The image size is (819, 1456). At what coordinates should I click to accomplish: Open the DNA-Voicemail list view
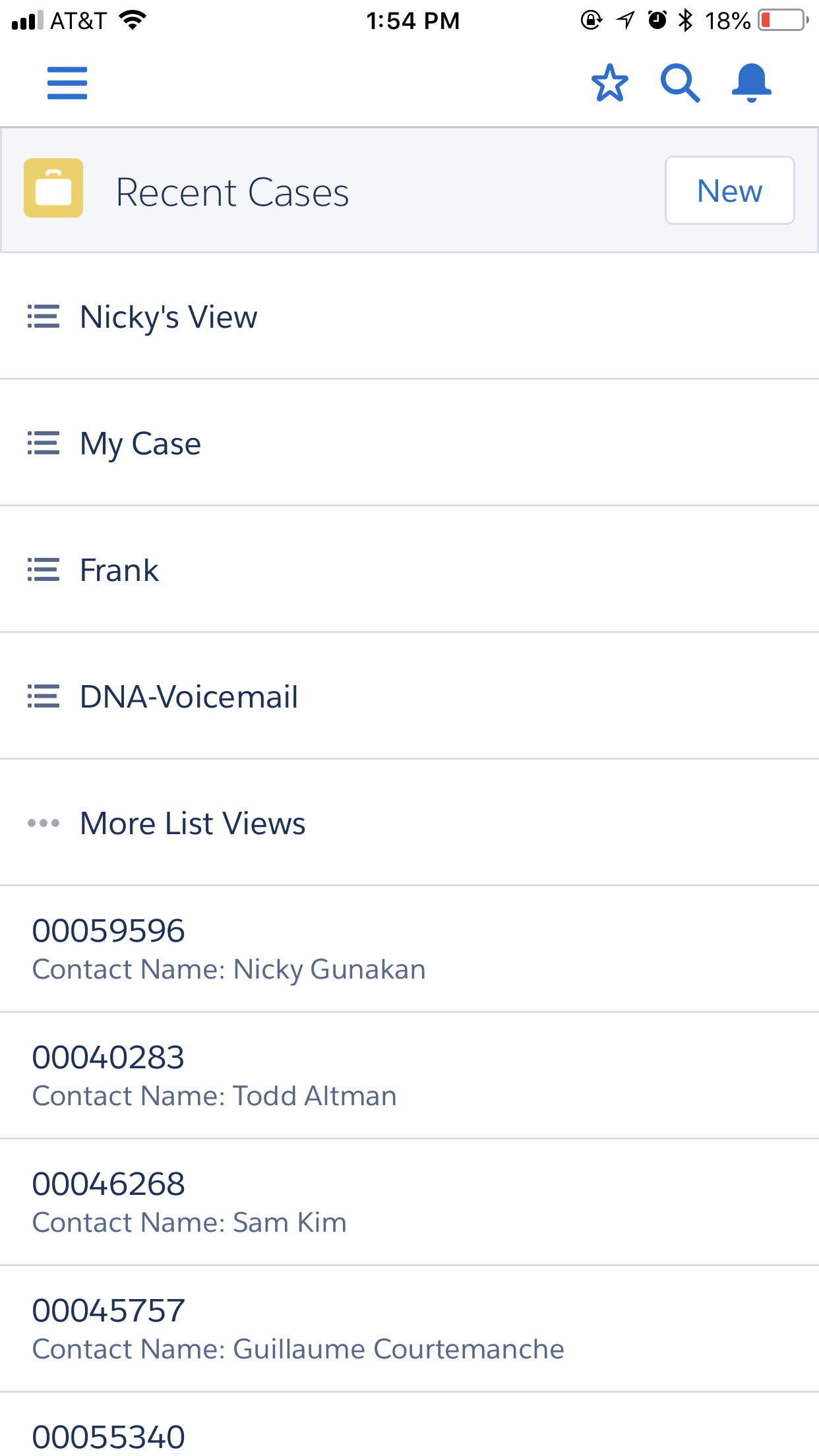coord(189,696)
